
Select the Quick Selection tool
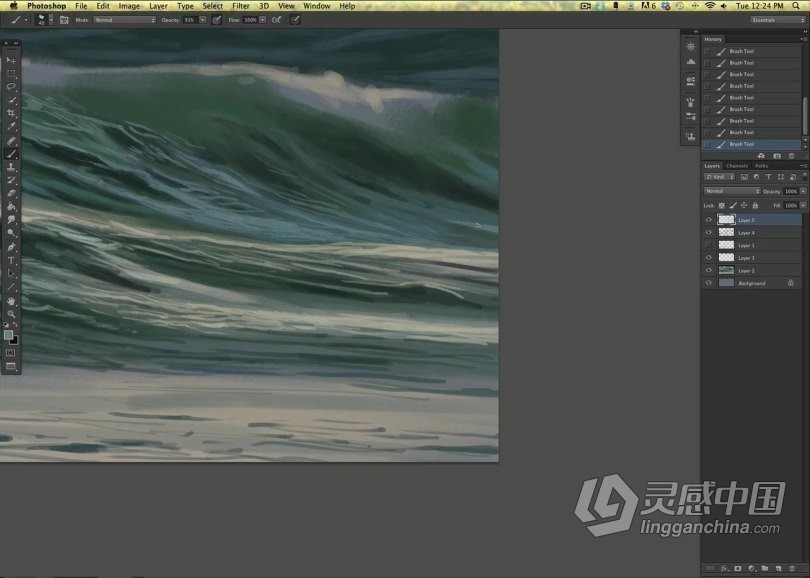(x=11, y=100)
